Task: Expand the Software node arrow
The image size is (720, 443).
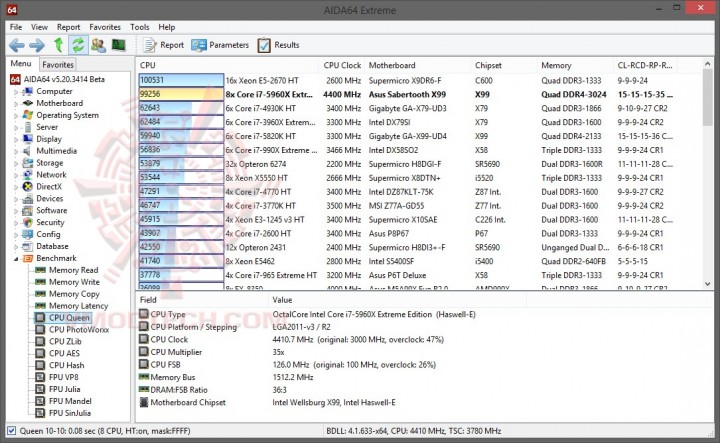Action: point(16,211)
